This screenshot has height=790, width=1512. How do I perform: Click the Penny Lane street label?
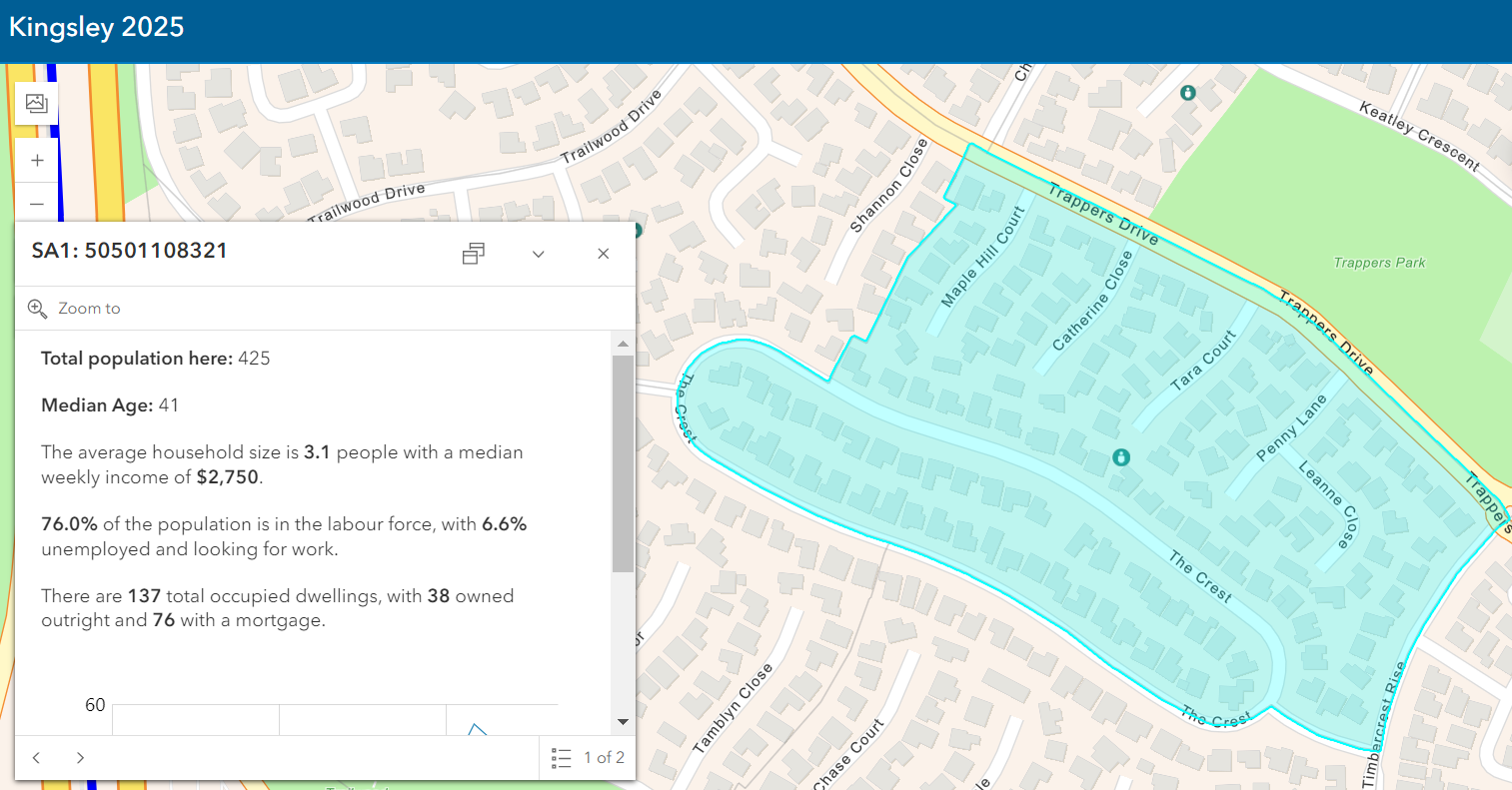tap(1291, 427)
